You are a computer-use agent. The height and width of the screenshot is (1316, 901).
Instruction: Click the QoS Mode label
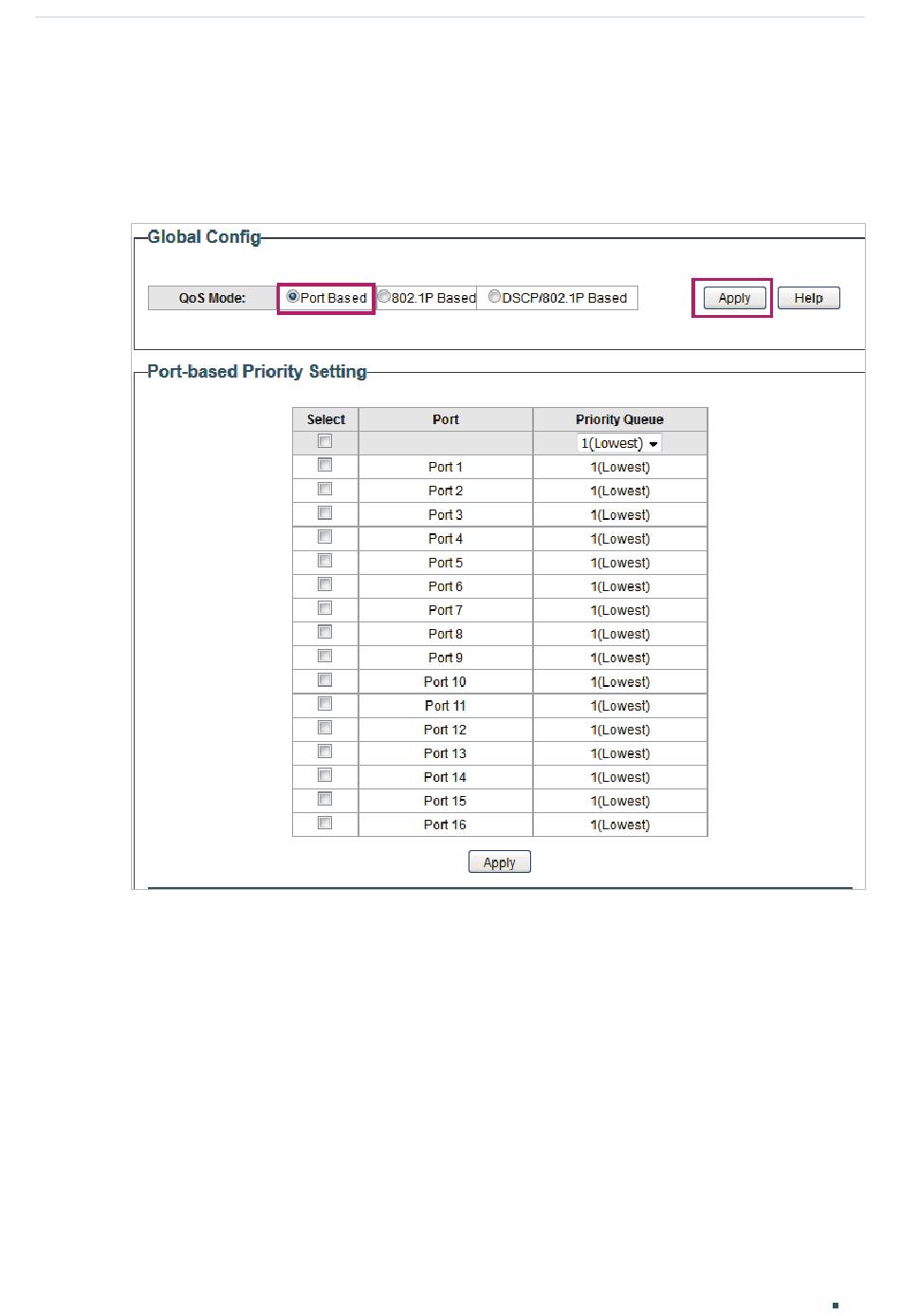pos(212,298)
